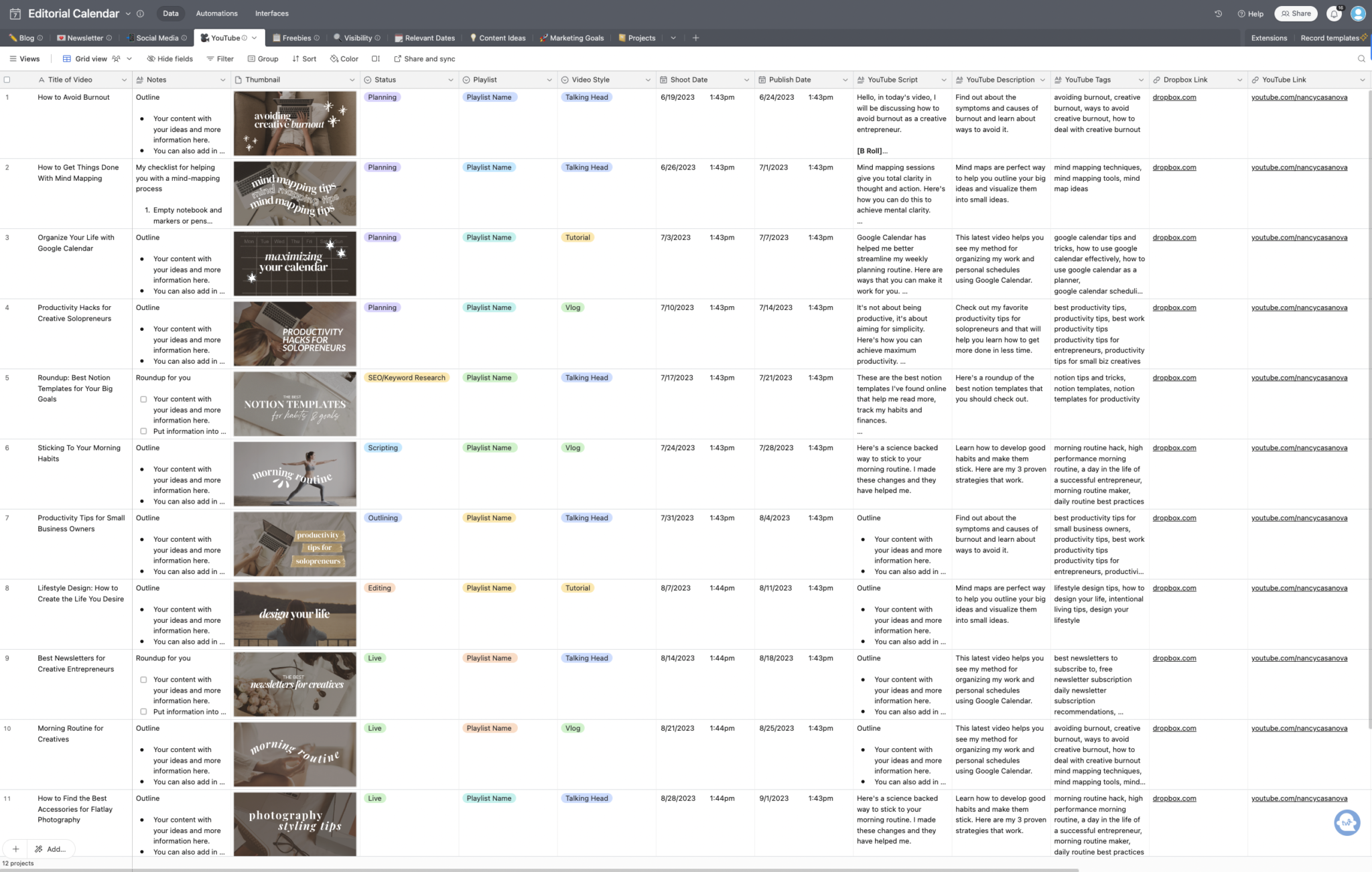
Task: Click the collaborators icon beside Grid view
Action: coord(116,59)
